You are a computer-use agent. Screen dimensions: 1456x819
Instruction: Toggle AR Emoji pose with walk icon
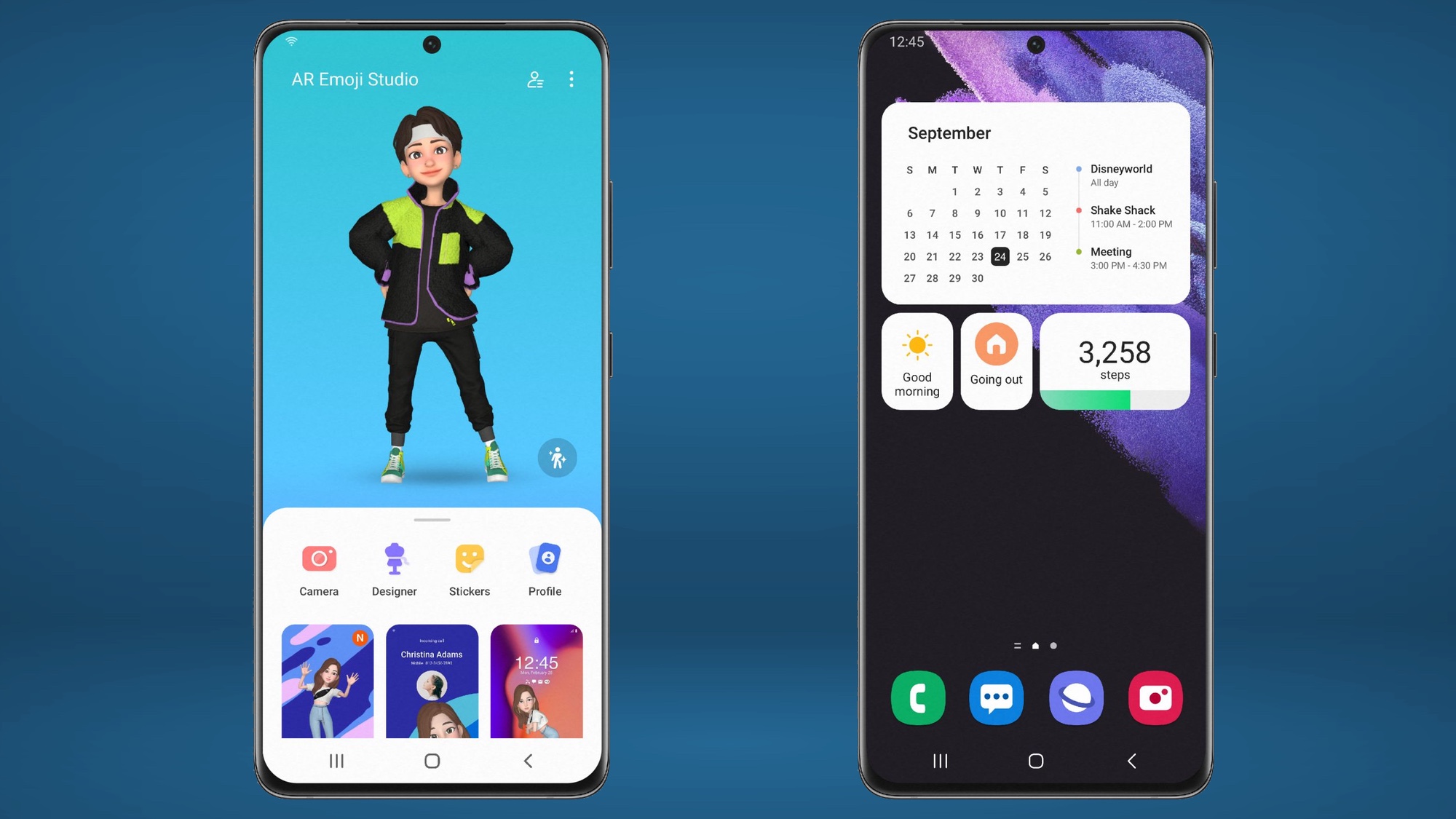556,458
